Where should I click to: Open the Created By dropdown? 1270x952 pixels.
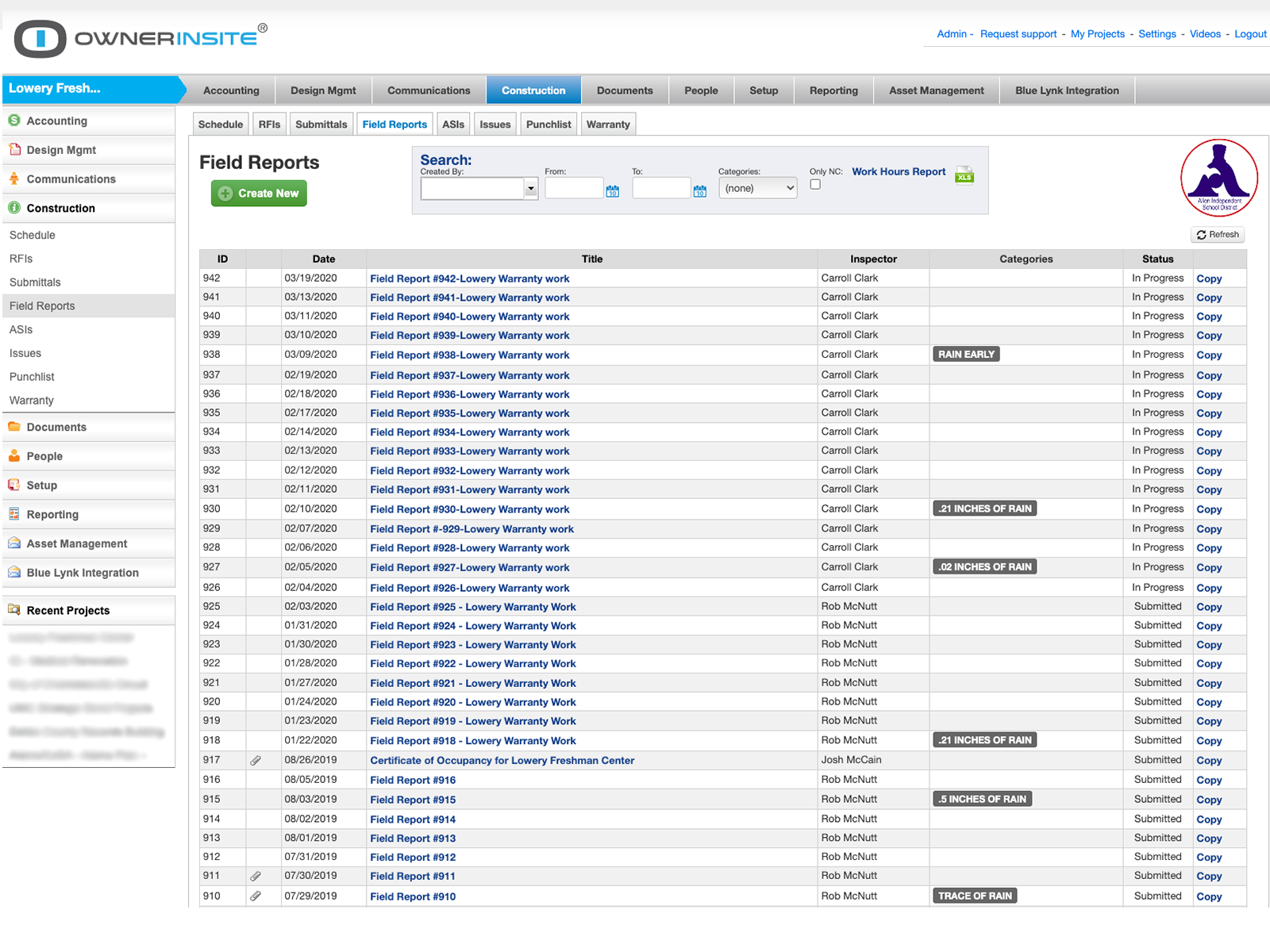(x=530, y=188)
